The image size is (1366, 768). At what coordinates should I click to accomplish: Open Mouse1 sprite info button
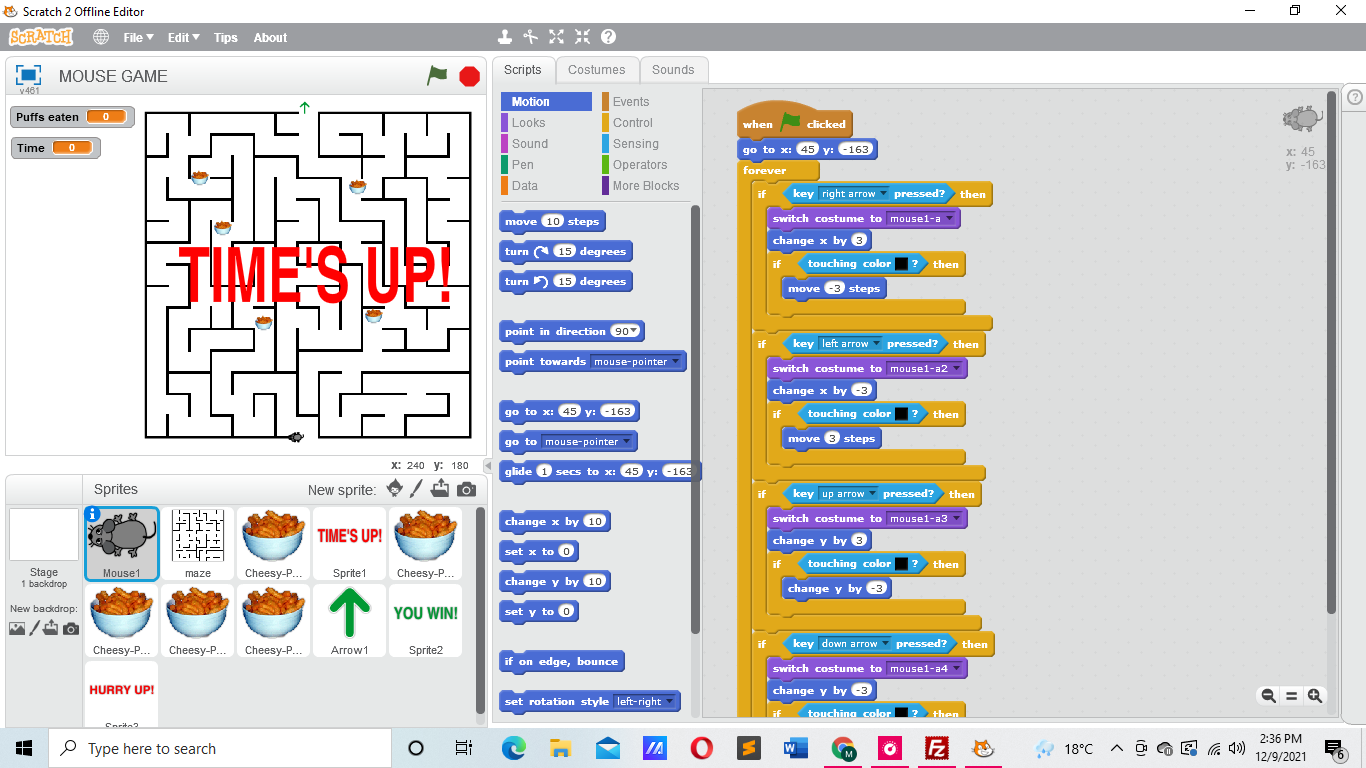[93, 514]
